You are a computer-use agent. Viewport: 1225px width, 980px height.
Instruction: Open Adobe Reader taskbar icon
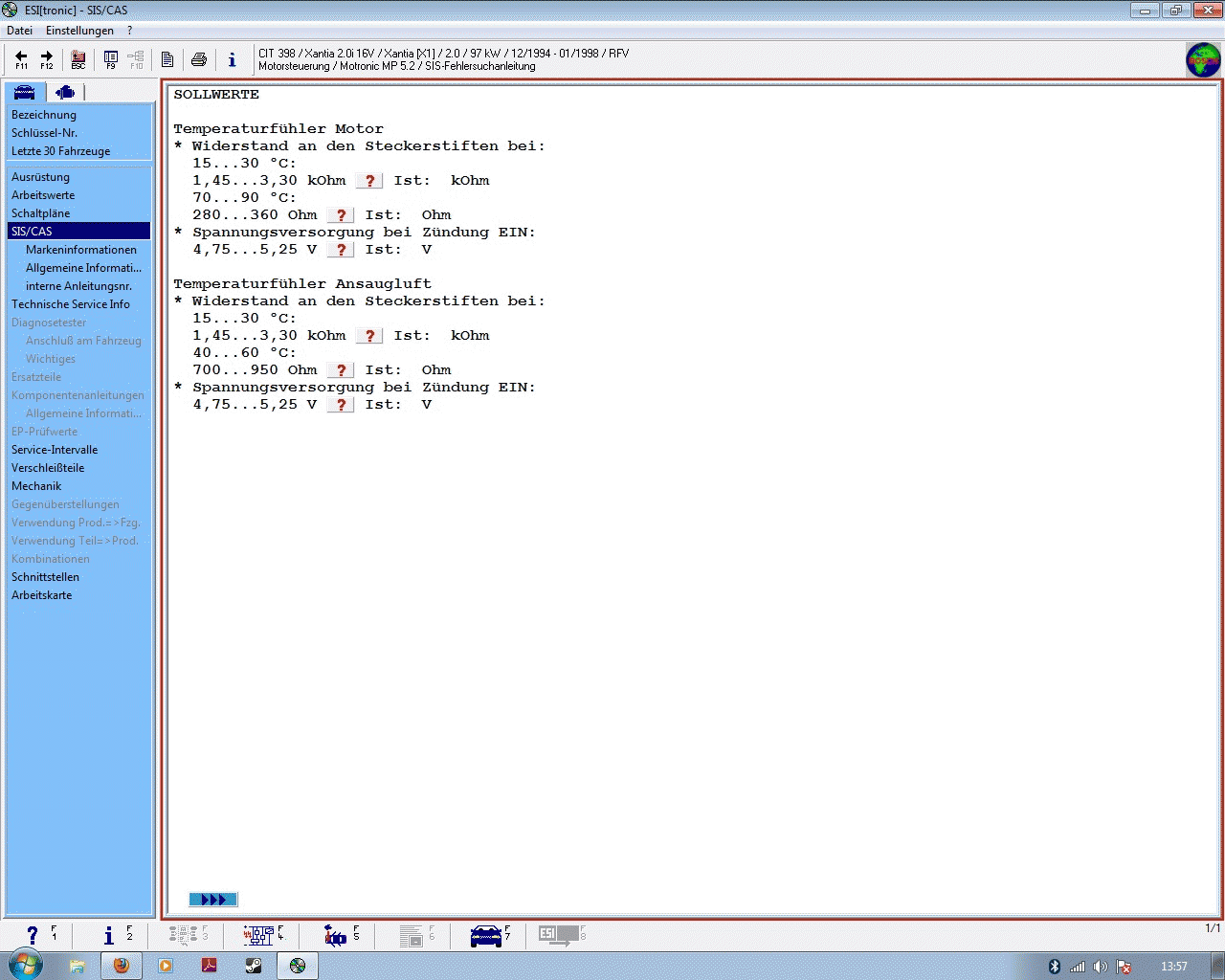[210, 966]
